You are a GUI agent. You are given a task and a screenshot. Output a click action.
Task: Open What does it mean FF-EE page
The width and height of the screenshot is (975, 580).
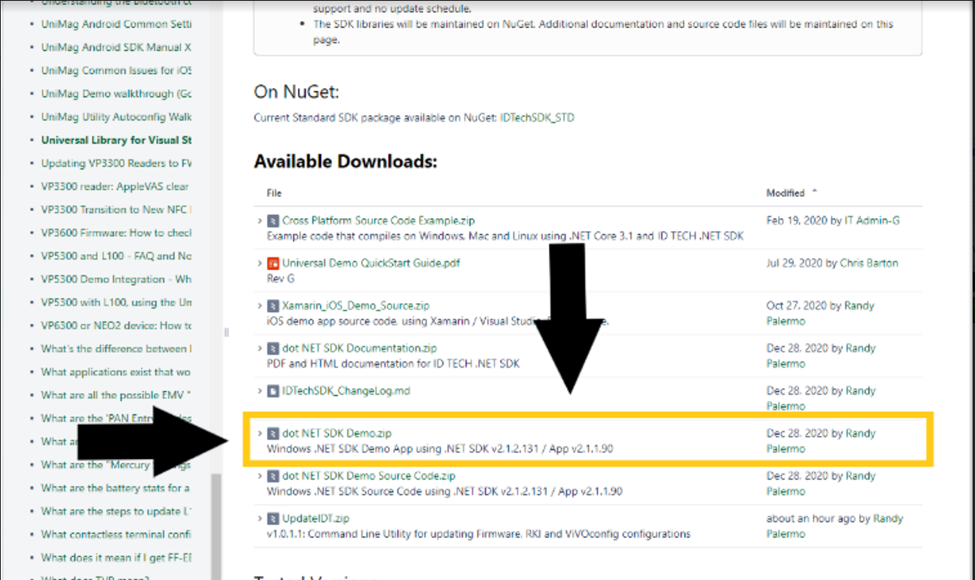pos(116,558)
